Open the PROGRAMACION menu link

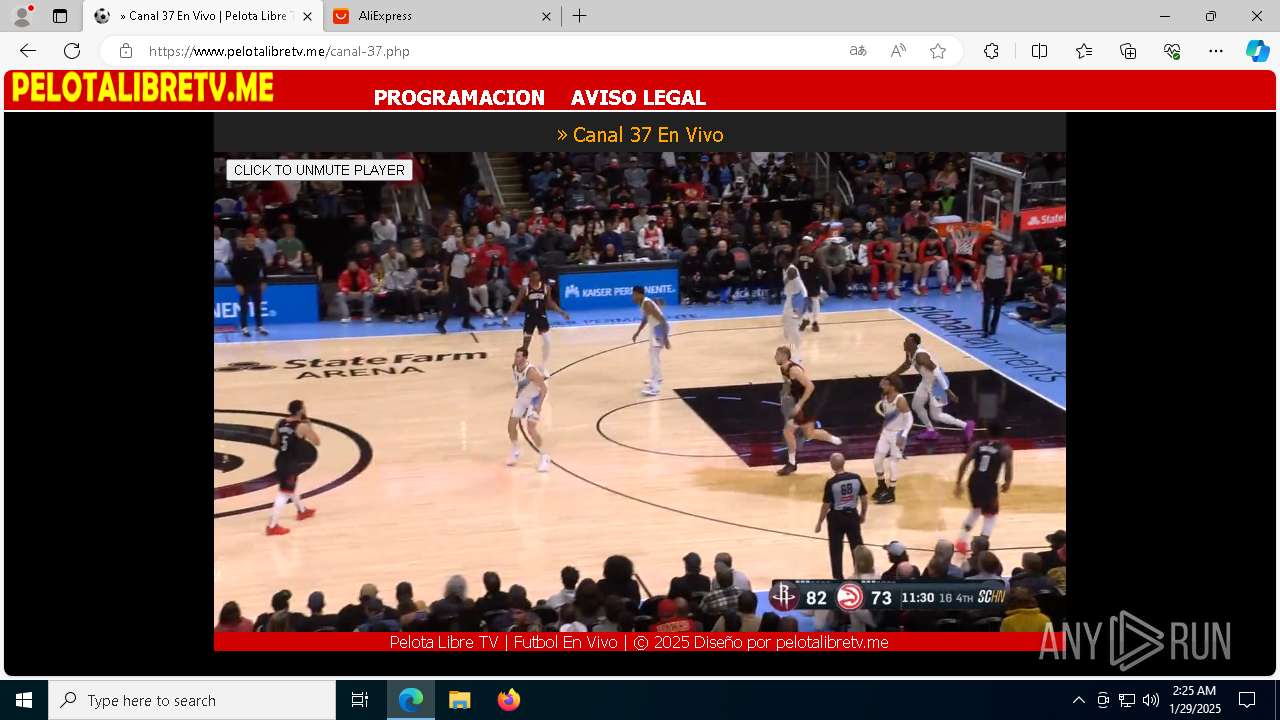pos(459,98)
